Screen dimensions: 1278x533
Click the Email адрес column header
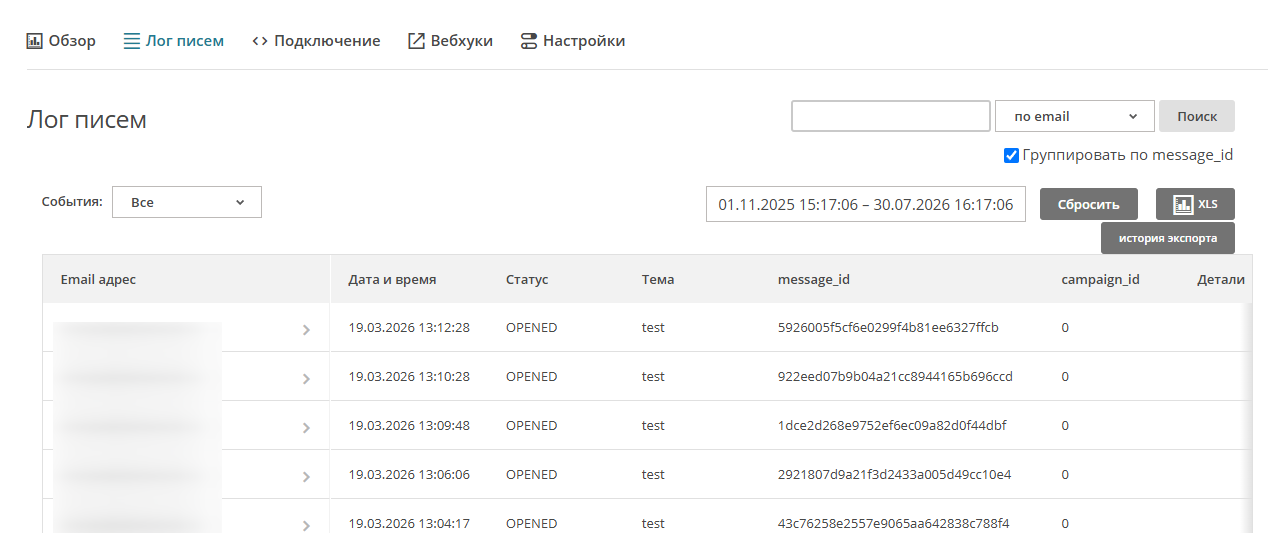pos(98,279)
